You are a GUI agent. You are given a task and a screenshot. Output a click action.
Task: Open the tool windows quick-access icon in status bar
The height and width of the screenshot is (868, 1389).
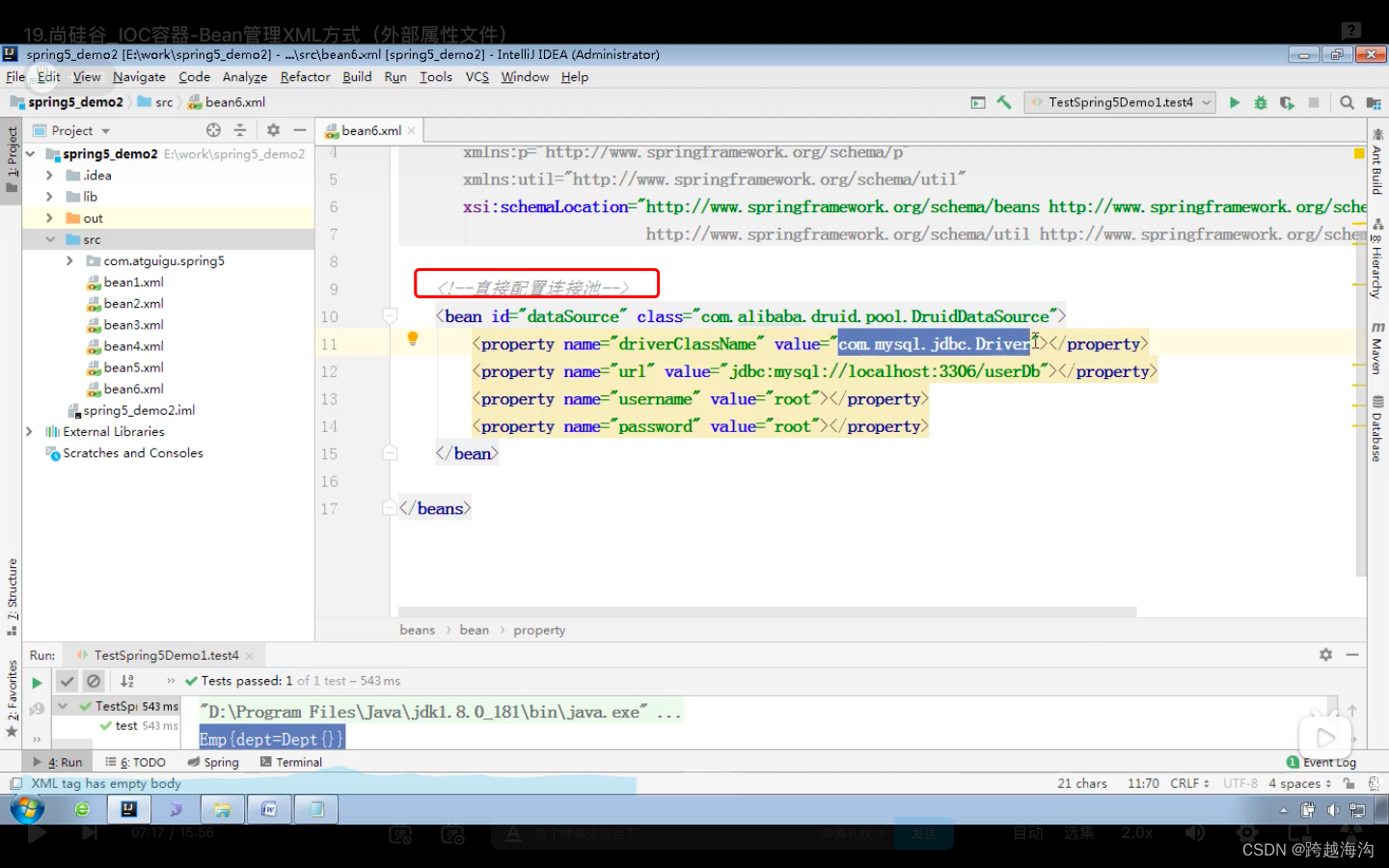15,783
